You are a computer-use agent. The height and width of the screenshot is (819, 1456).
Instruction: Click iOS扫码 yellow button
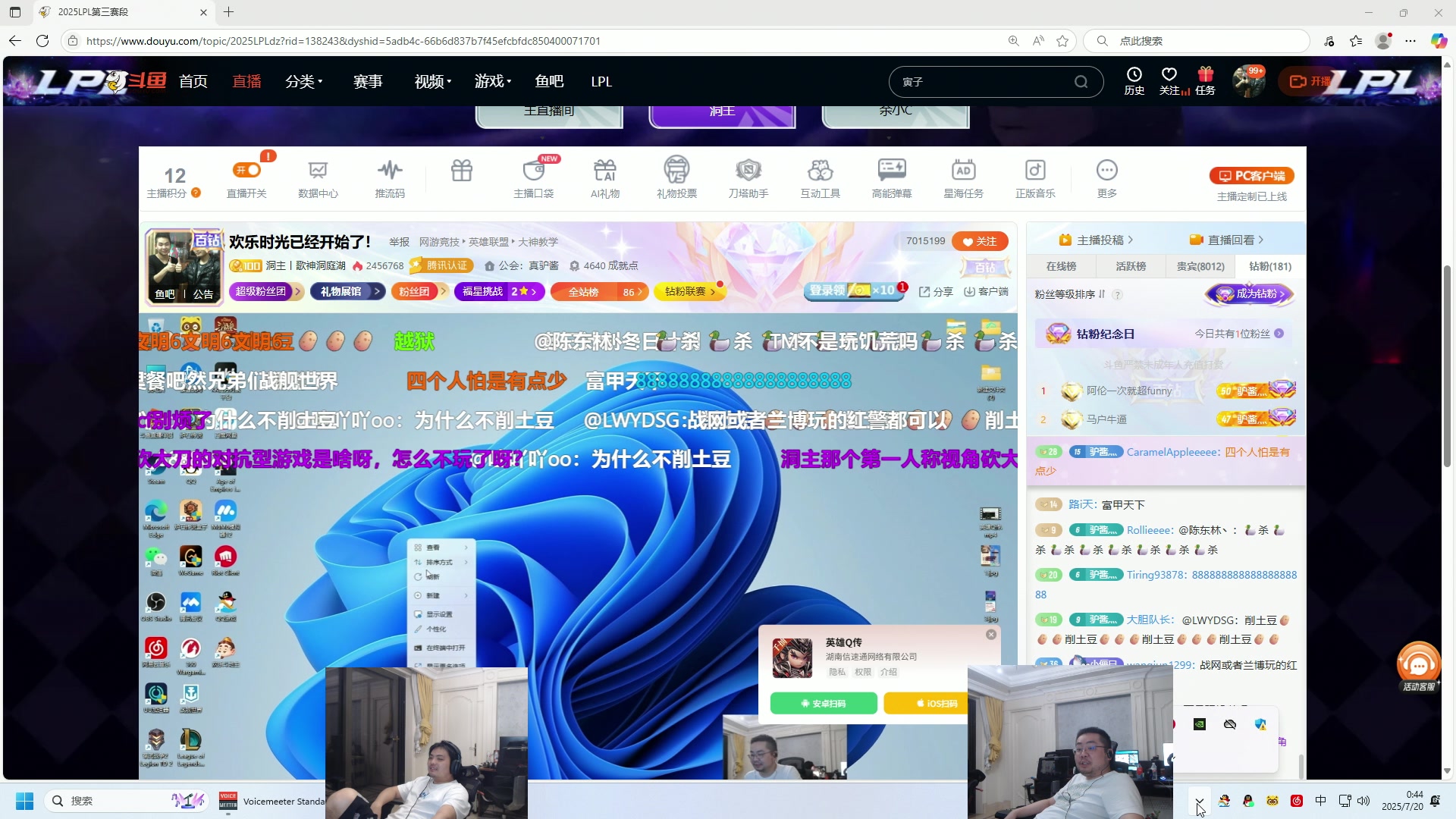point(927,704)
